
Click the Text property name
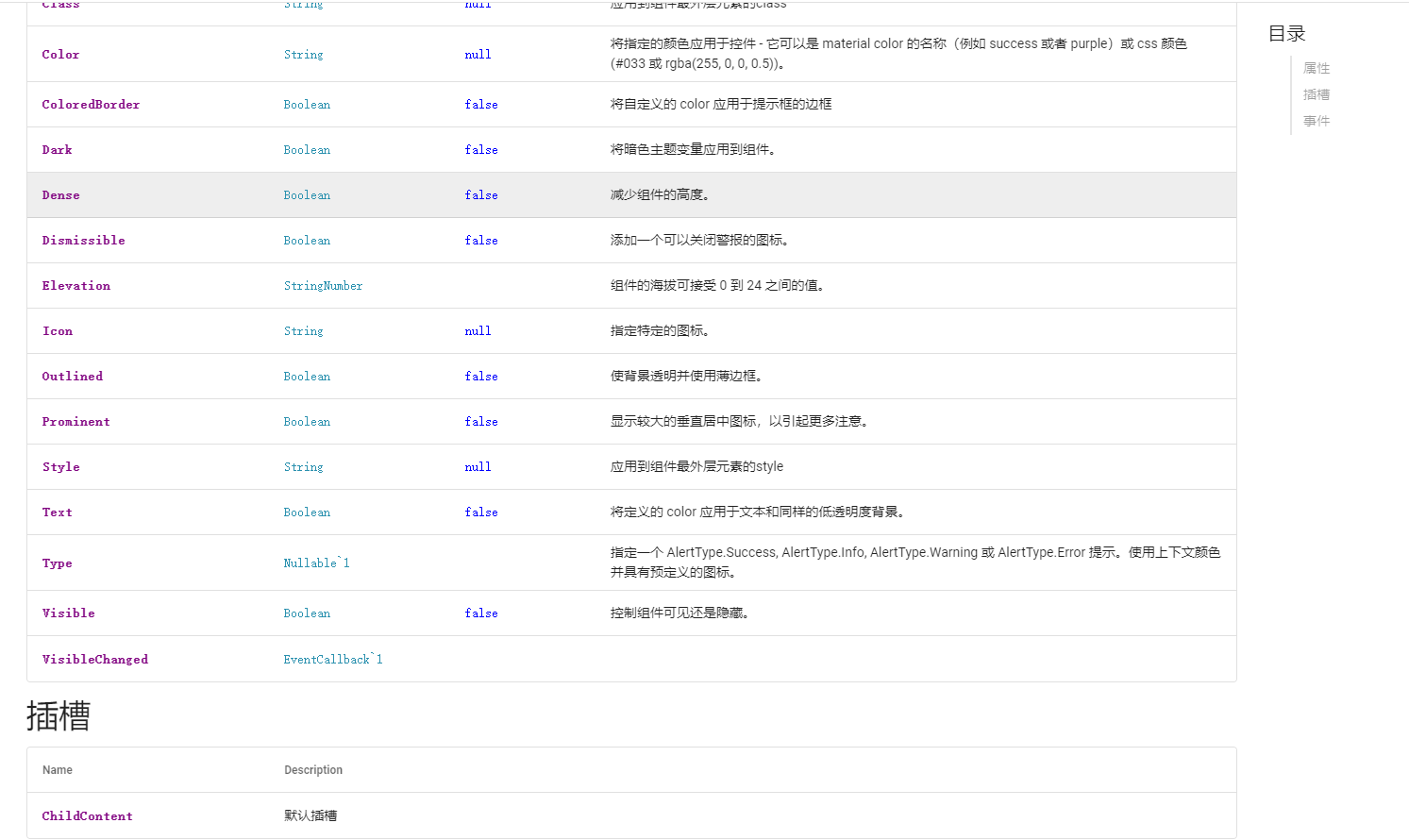coord(57,512)
